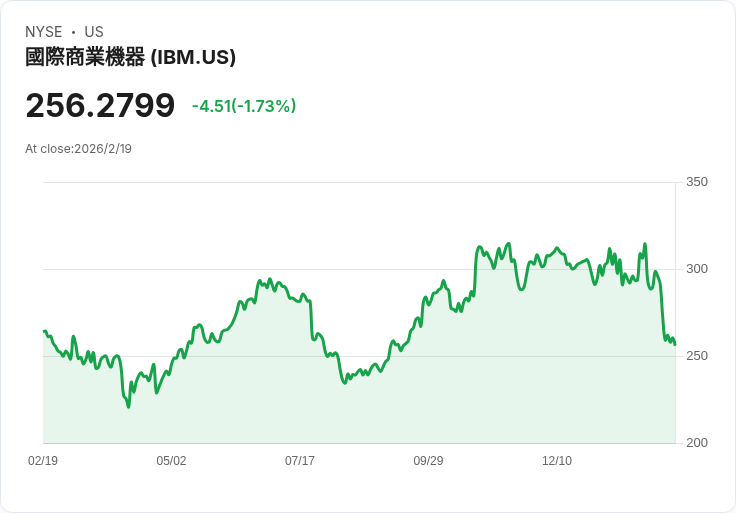
Task: Click the 300 y-axis label
Action: coord(697,269)
